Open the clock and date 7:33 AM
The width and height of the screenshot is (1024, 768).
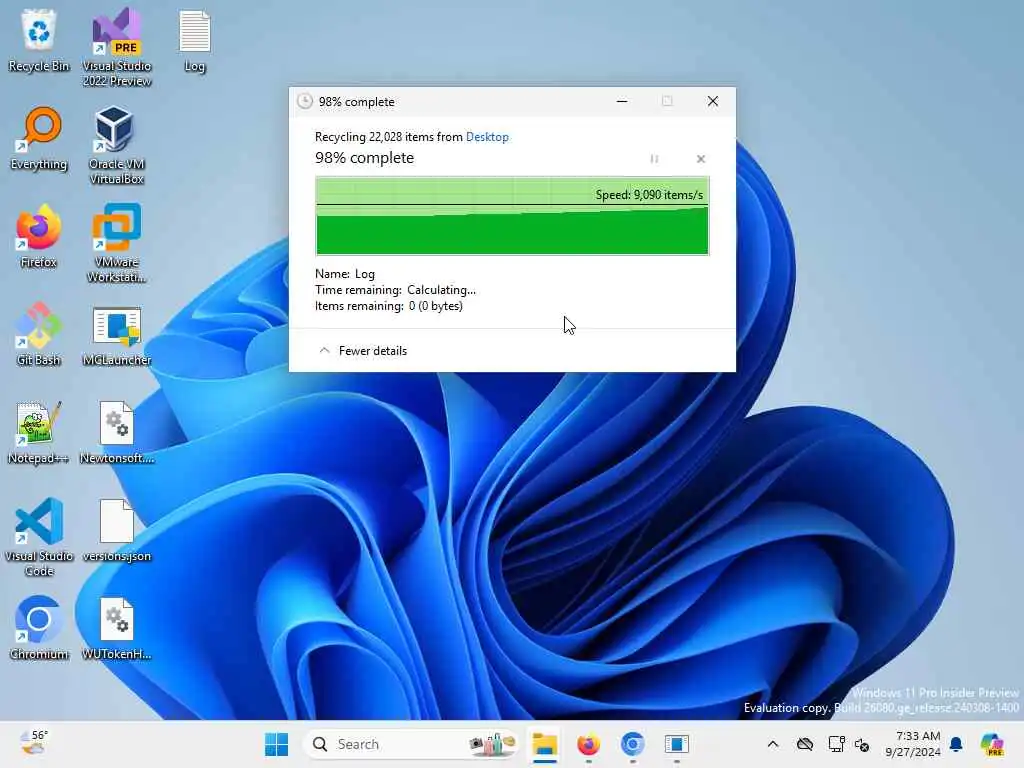912,744
